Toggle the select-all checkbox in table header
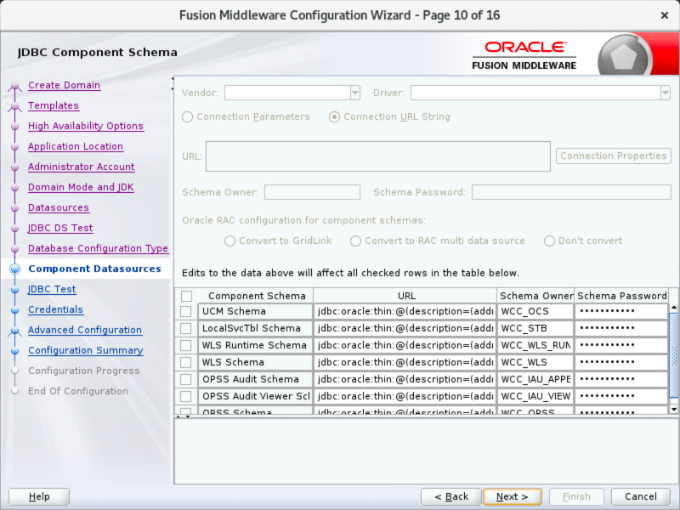680x510 pixels. coord(186,296)
